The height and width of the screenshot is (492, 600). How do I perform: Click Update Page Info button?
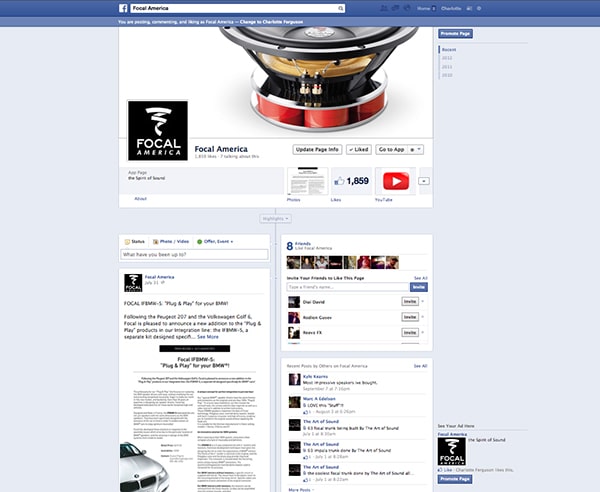(x=317, y=150)
